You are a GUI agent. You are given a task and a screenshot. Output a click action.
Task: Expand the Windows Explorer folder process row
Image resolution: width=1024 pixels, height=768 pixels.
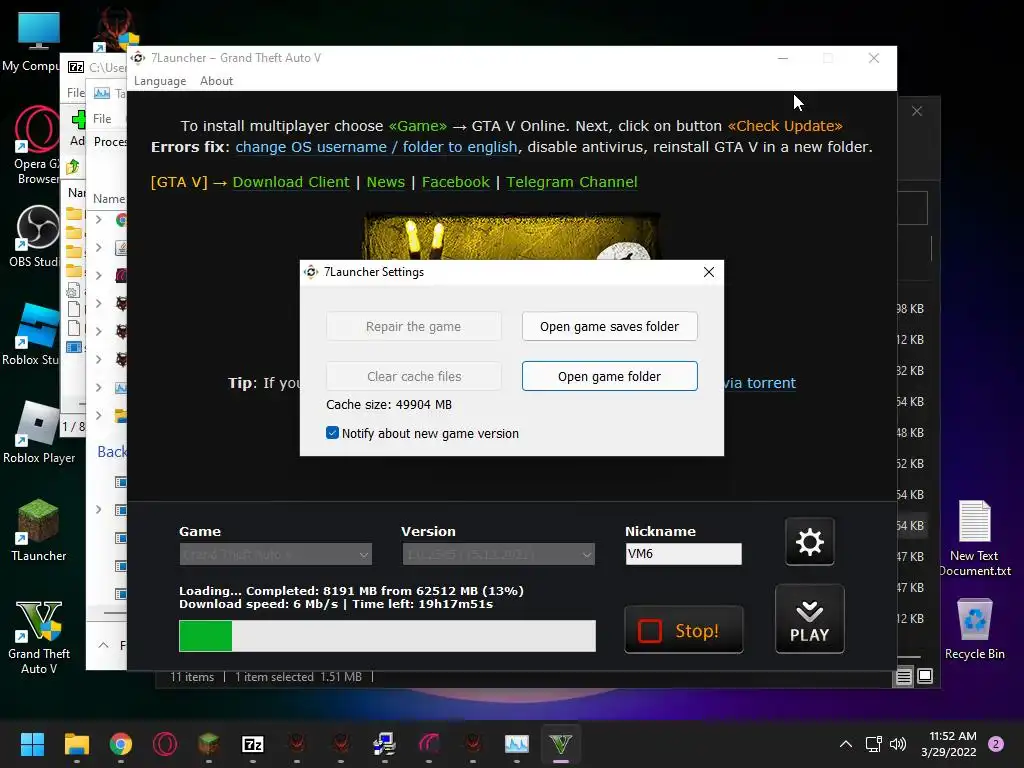pyautogui.click(x=99, y=415)
